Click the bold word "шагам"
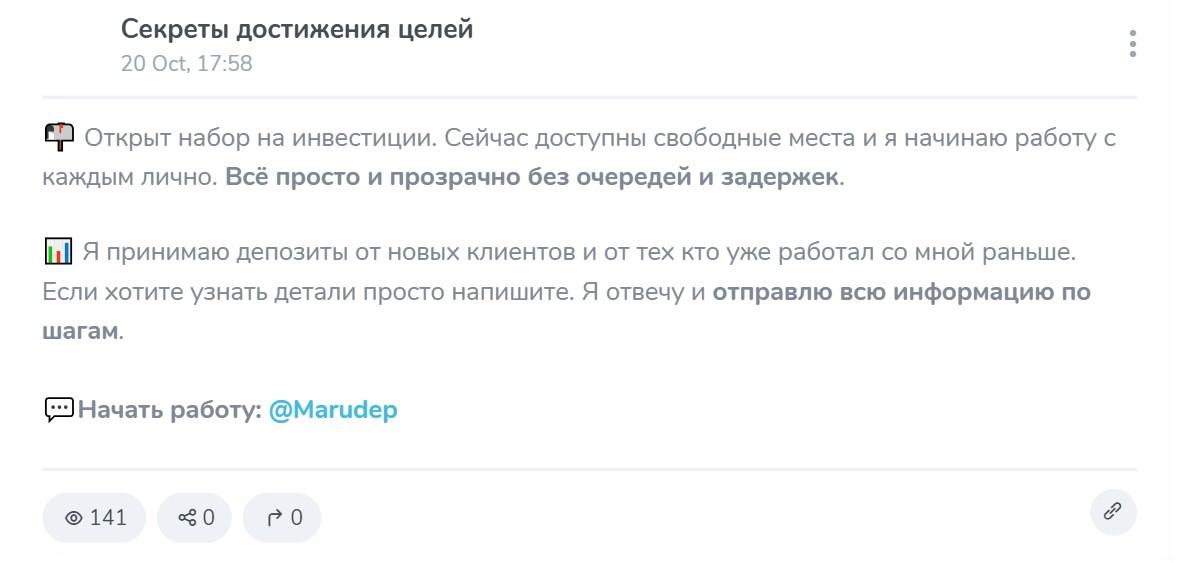1178x563 pixels. click(80, 332)
